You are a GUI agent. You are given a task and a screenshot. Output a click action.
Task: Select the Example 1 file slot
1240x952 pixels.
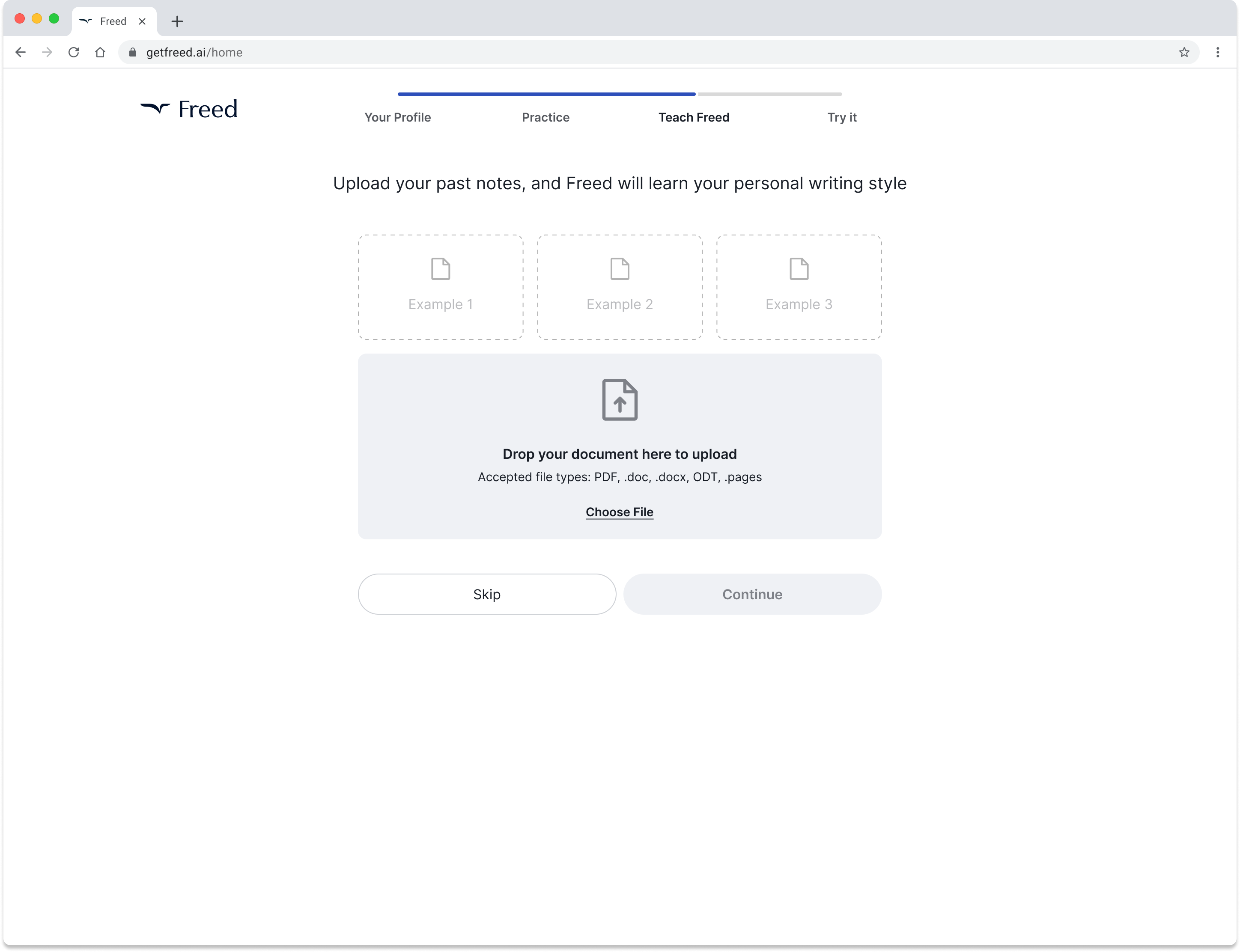(440, 287)
